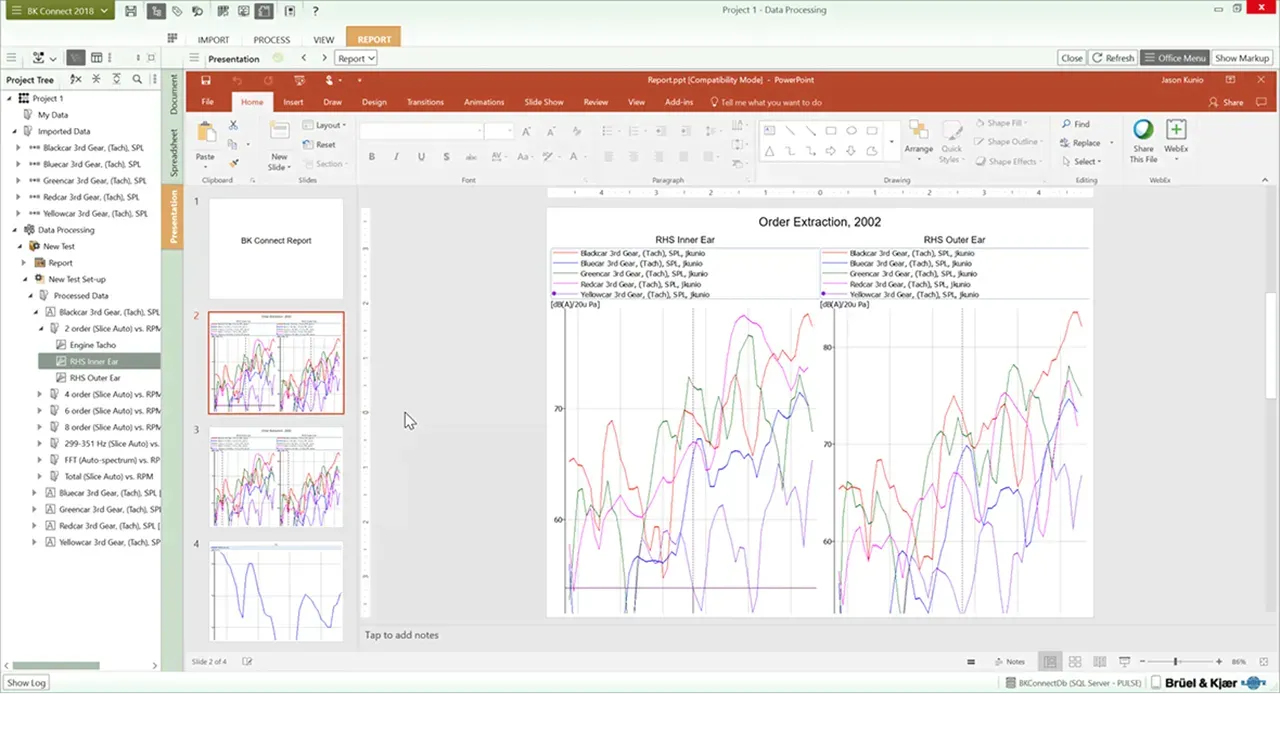1280x731 pixels.
Task: Open Quick Styles in the Drawing group
Action: coord(951,143)
